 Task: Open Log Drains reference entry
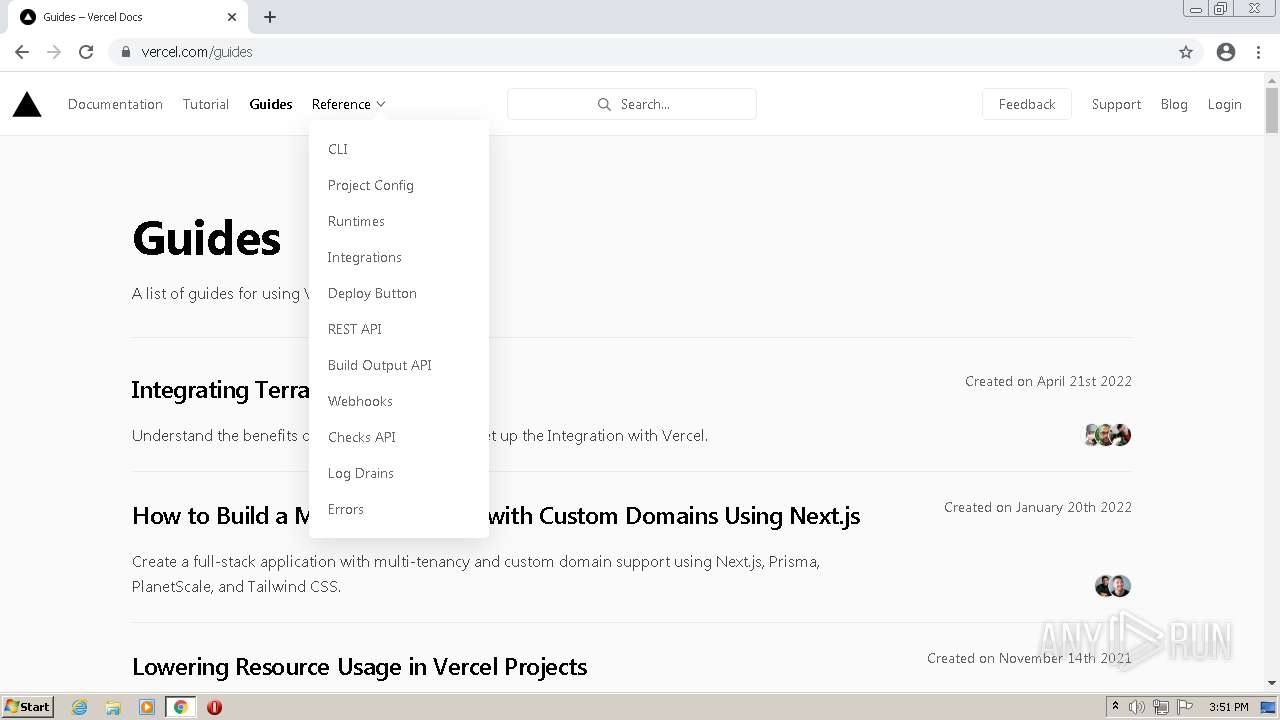point(361,473)
